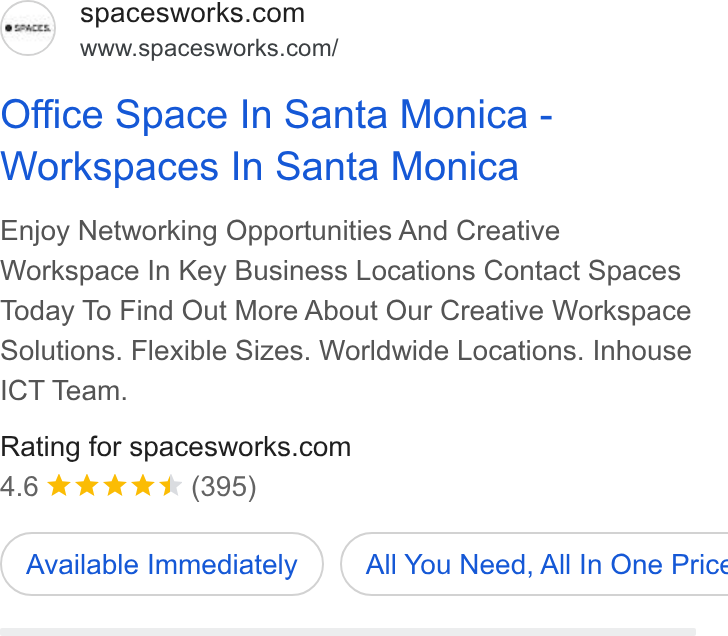728x636 pixels.
Task: Click the 4.6 rating score
Action: (19, 487)
